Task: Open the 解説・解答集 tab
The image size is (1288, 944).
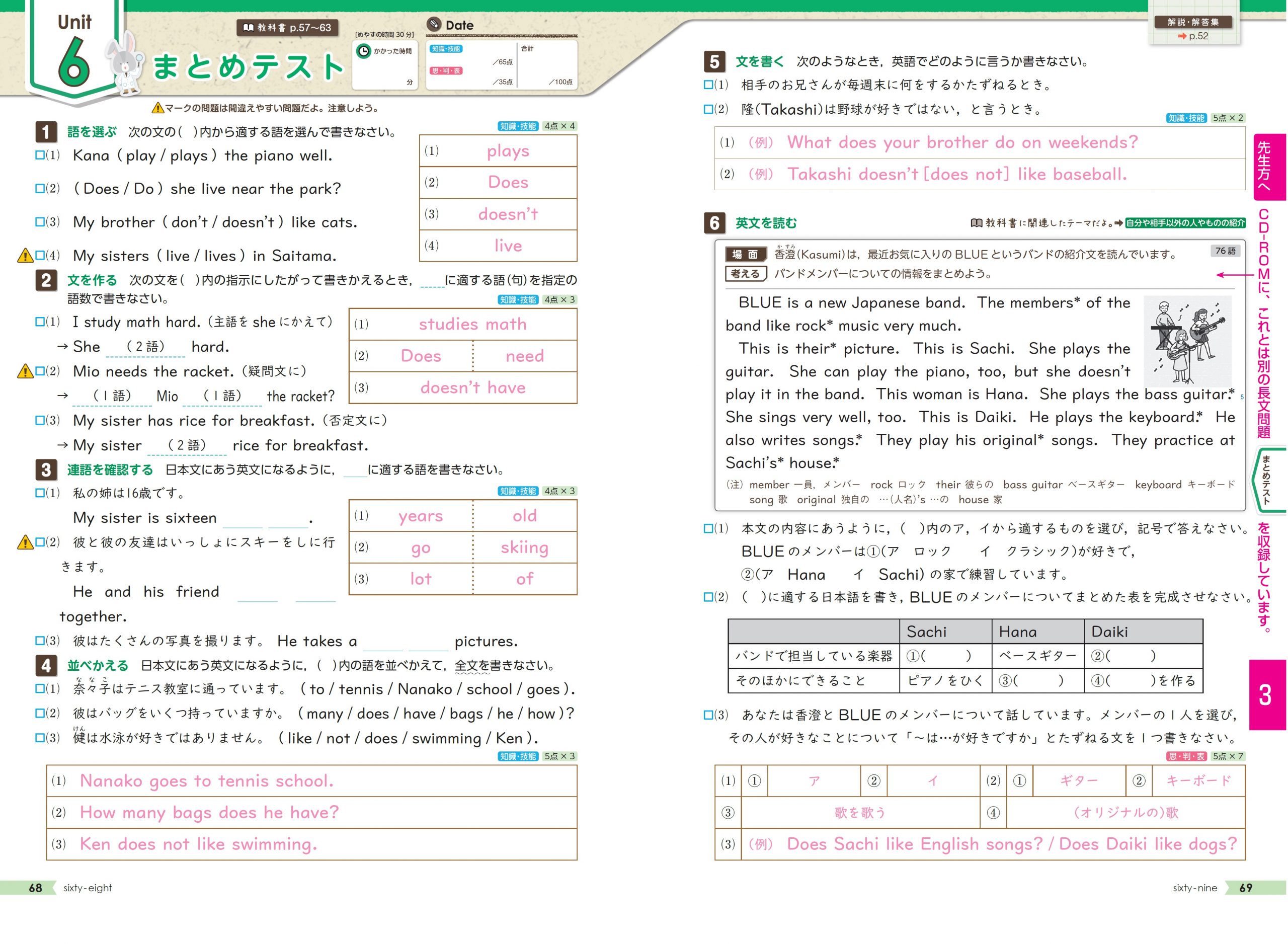Action: [x=1193, y=22]
